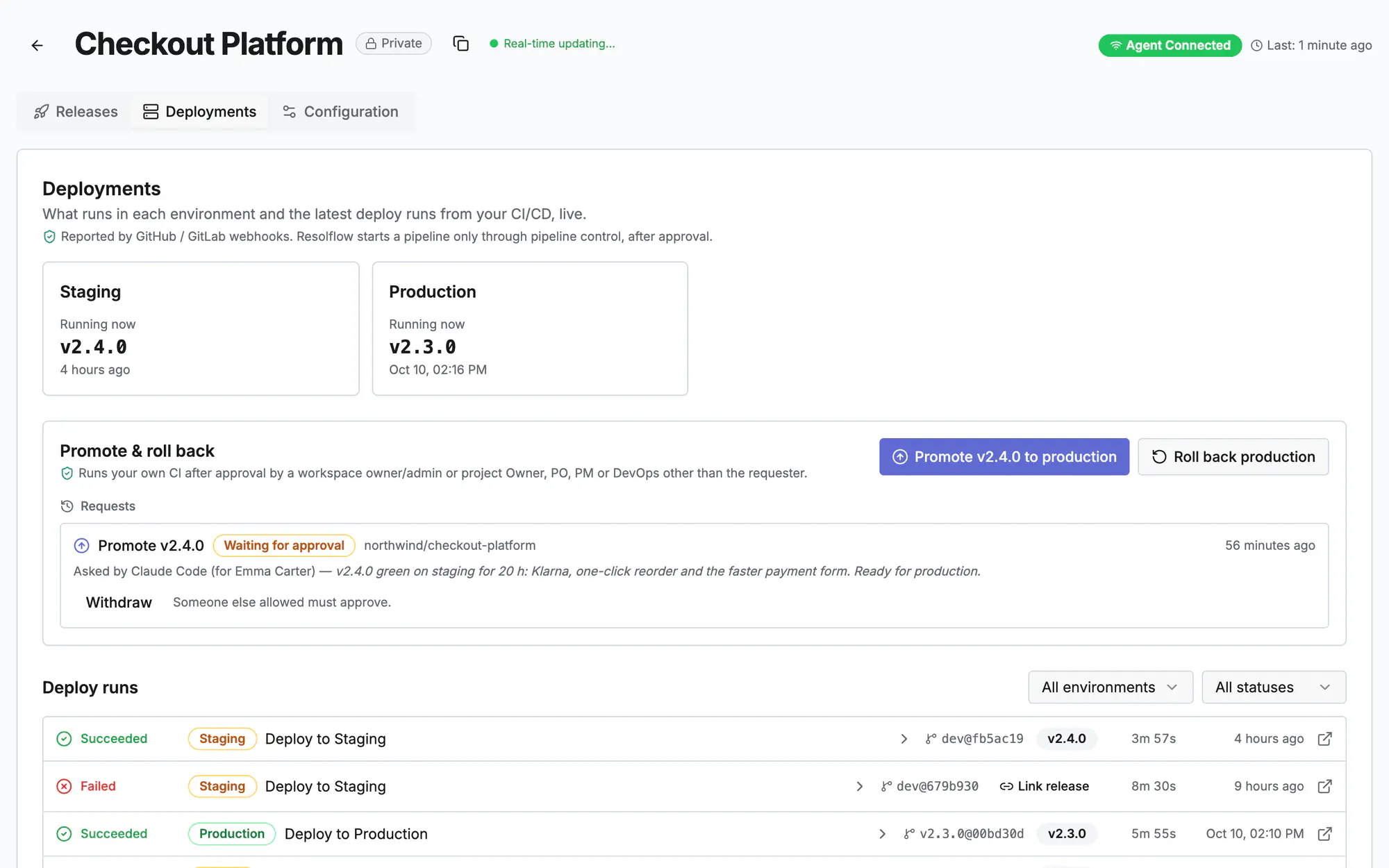This screenshot has height=868, width=1389.
Task: Click the 56 minutes ago timestamp
Action: (x=1270, y=546)
